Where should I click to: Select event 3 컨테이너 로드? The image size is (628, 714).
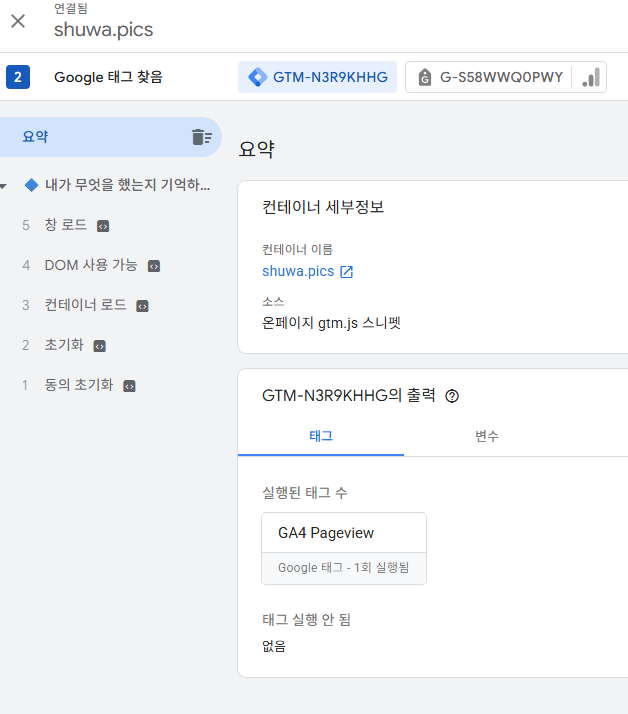tap(85, 305)
